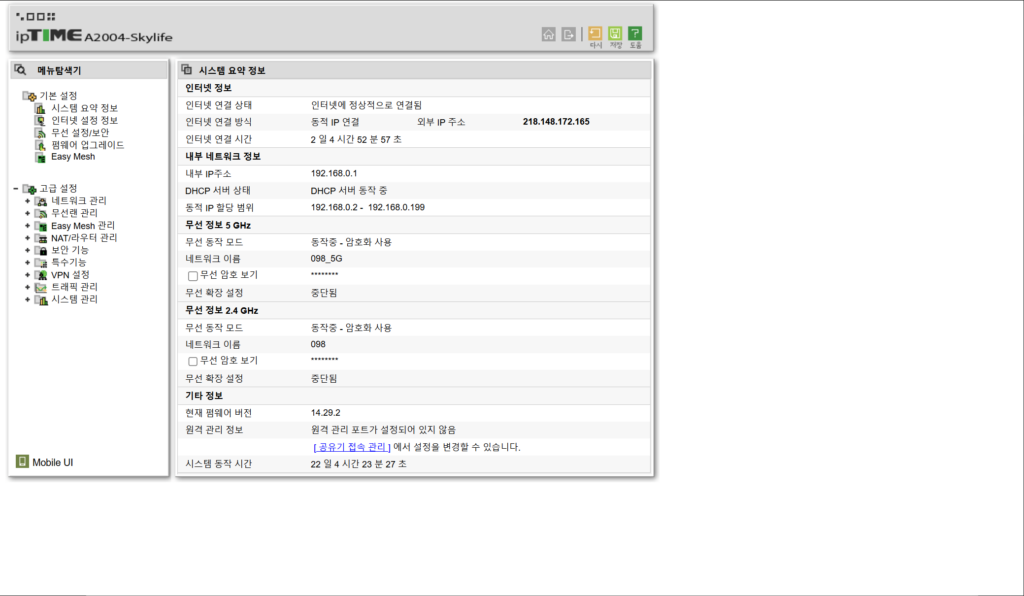1024x596 pixels.
Task: Show the 2.4 GHz wireless password
Action: click(193, 361)
